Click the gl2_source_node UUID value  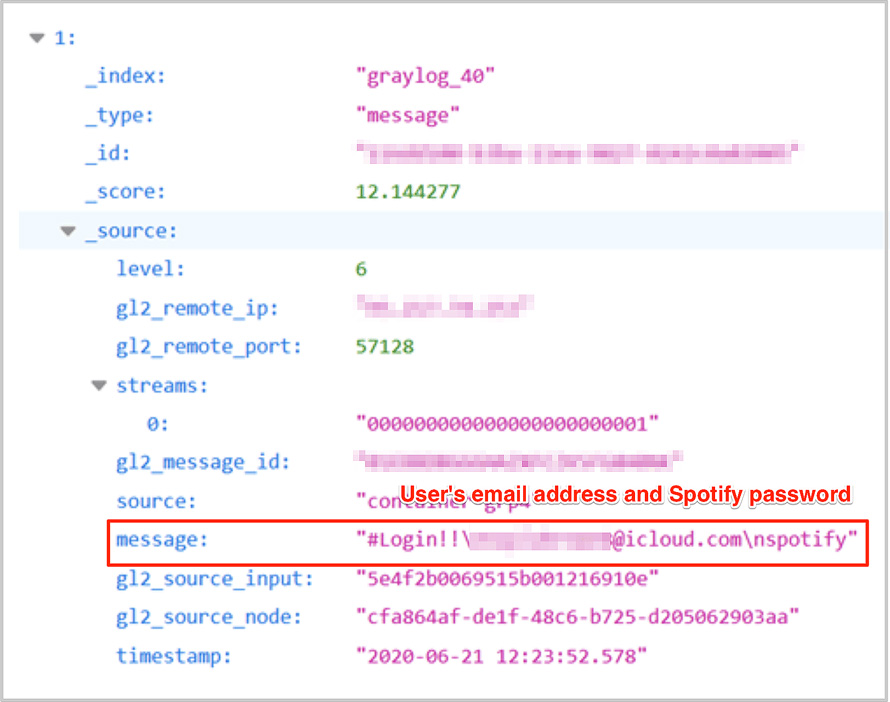point(577,617)
